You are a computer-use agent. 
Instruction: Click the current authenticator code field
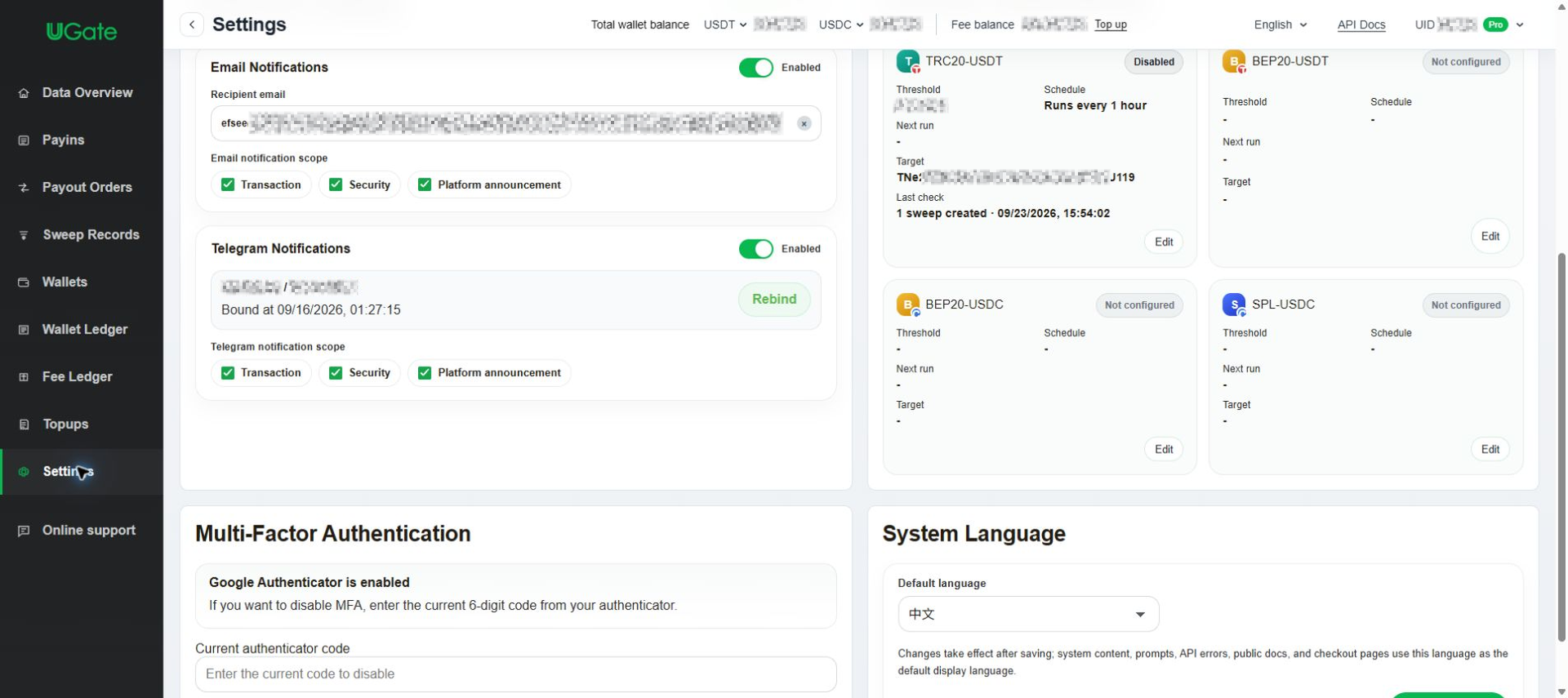pos(516,674)
